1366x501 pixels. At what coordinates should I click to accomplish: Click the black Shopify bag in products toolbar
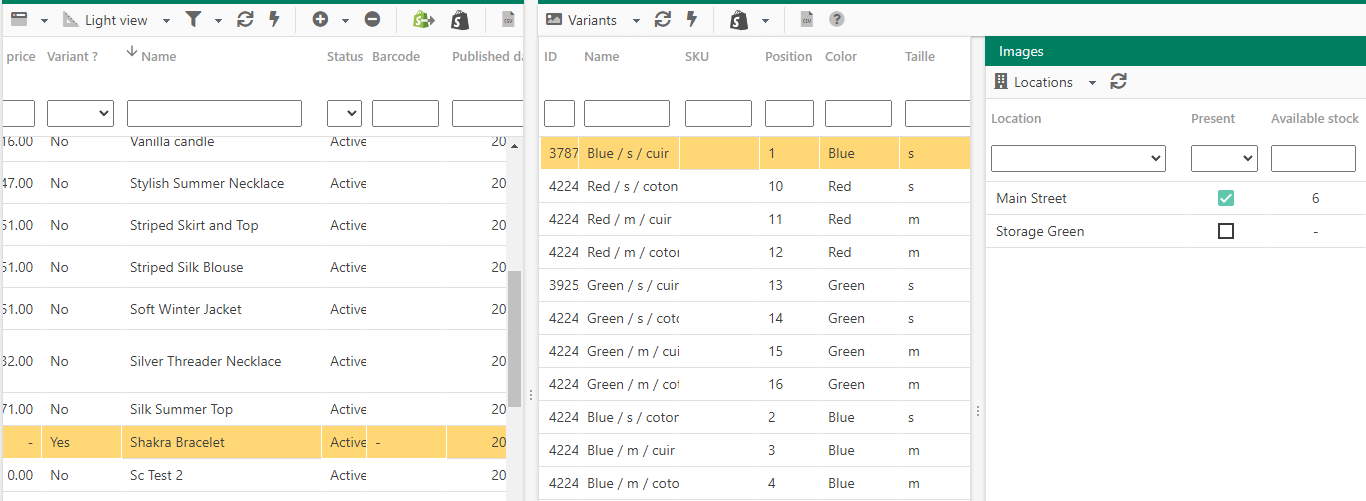(x=459, y=20)
